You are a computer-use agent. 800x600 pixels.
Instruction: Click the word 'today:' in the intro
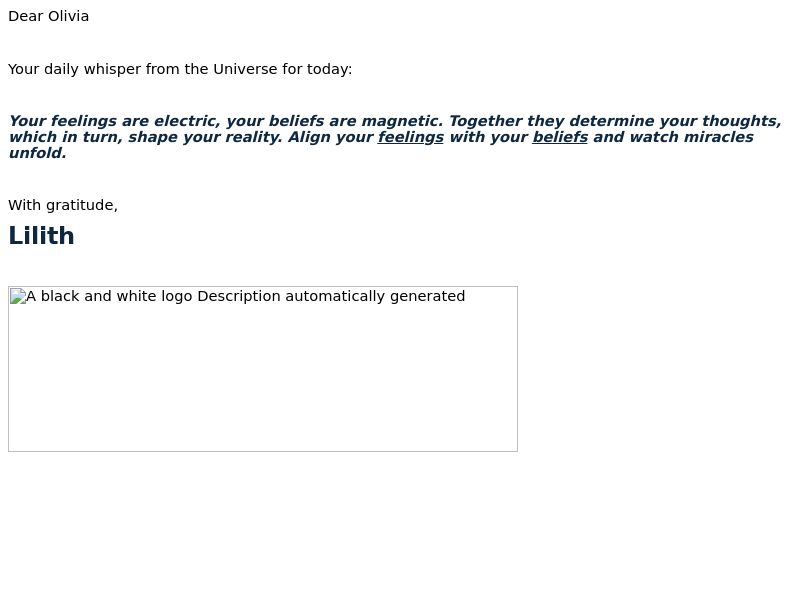[x=330, y=69]
